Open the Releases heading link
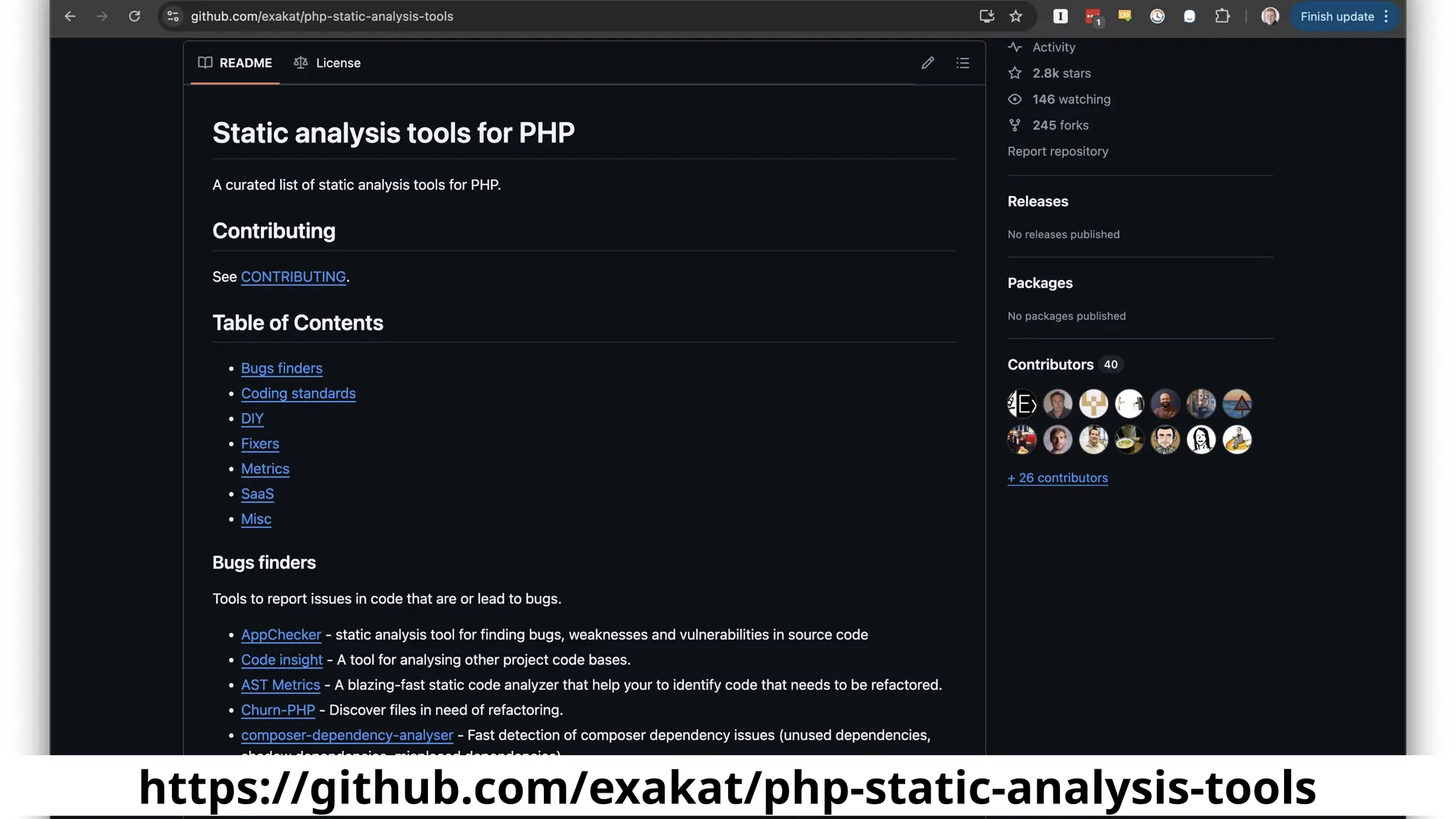Viewport: 1456px width, 819px height. tap(1037, 201)
